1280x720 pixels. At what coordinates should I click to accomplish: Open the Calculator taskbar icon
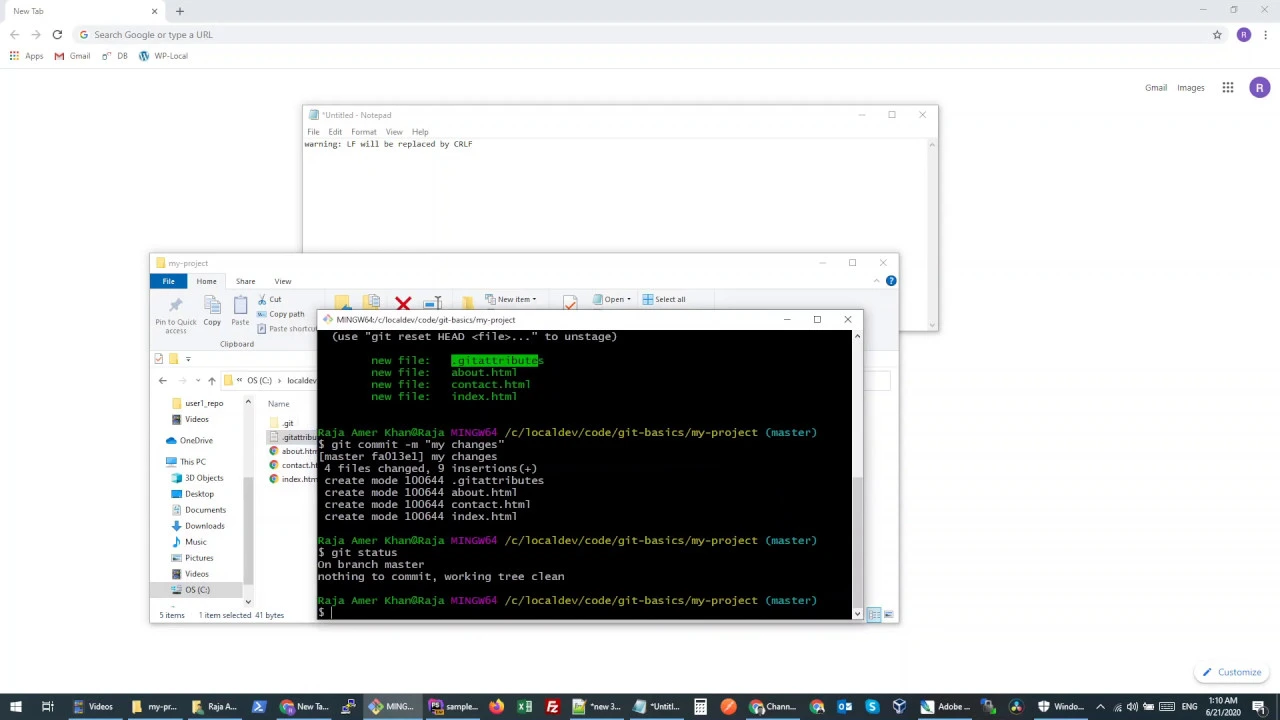click(700, 707)
